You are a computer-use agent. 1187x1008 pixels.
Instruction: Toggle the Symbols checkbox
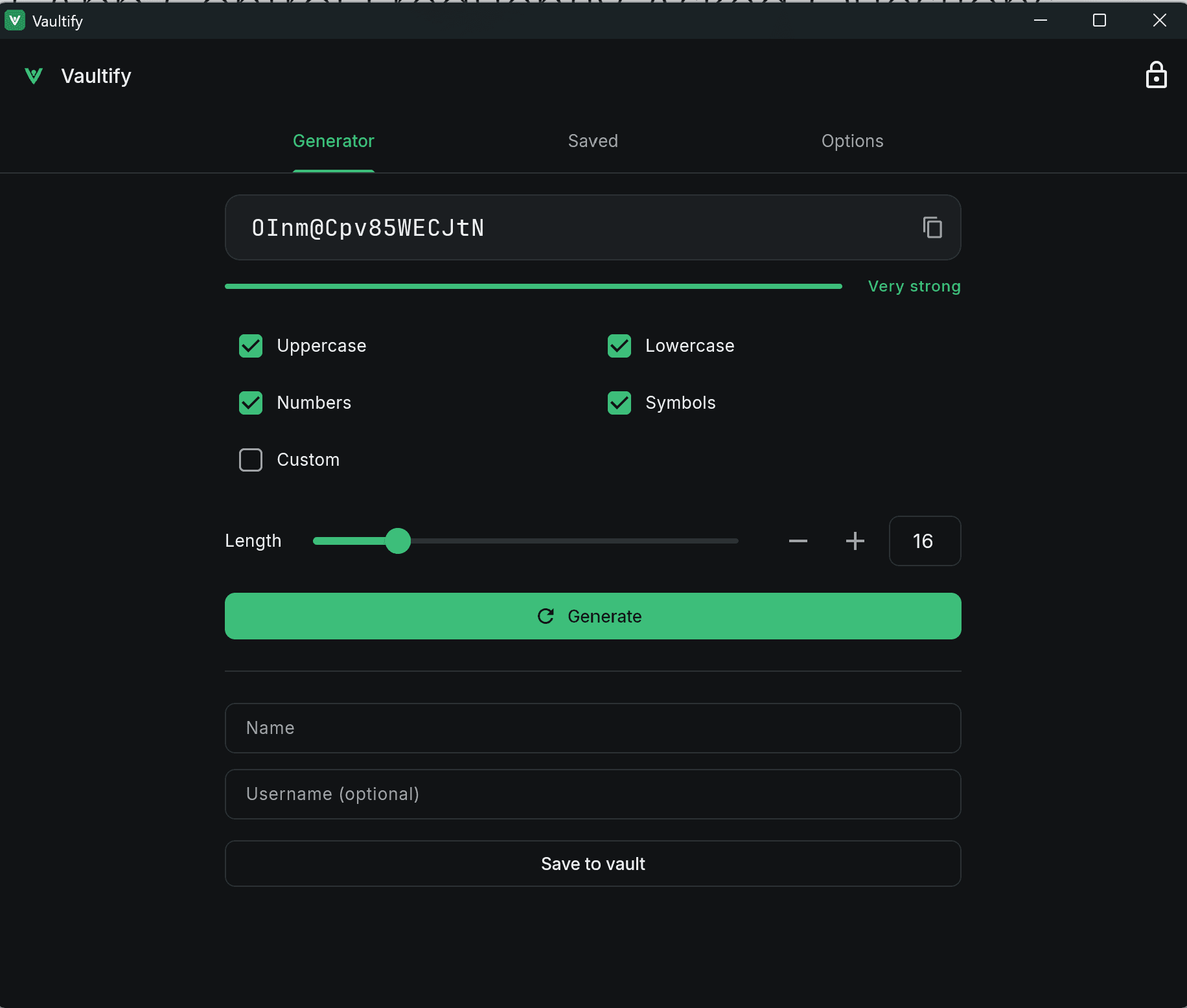coord(619,403)
